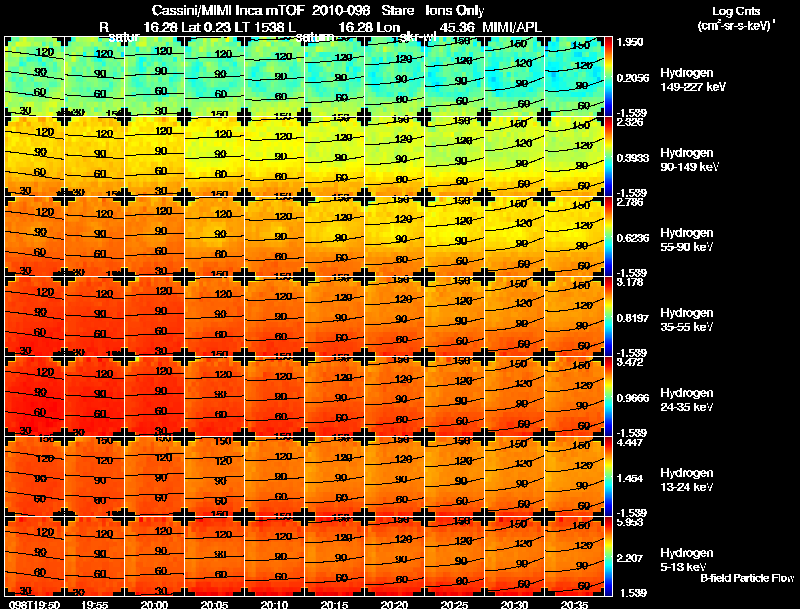800x609 pixels.
Task: Click the '0.3933' color scale midpoint
Action: 633,158
